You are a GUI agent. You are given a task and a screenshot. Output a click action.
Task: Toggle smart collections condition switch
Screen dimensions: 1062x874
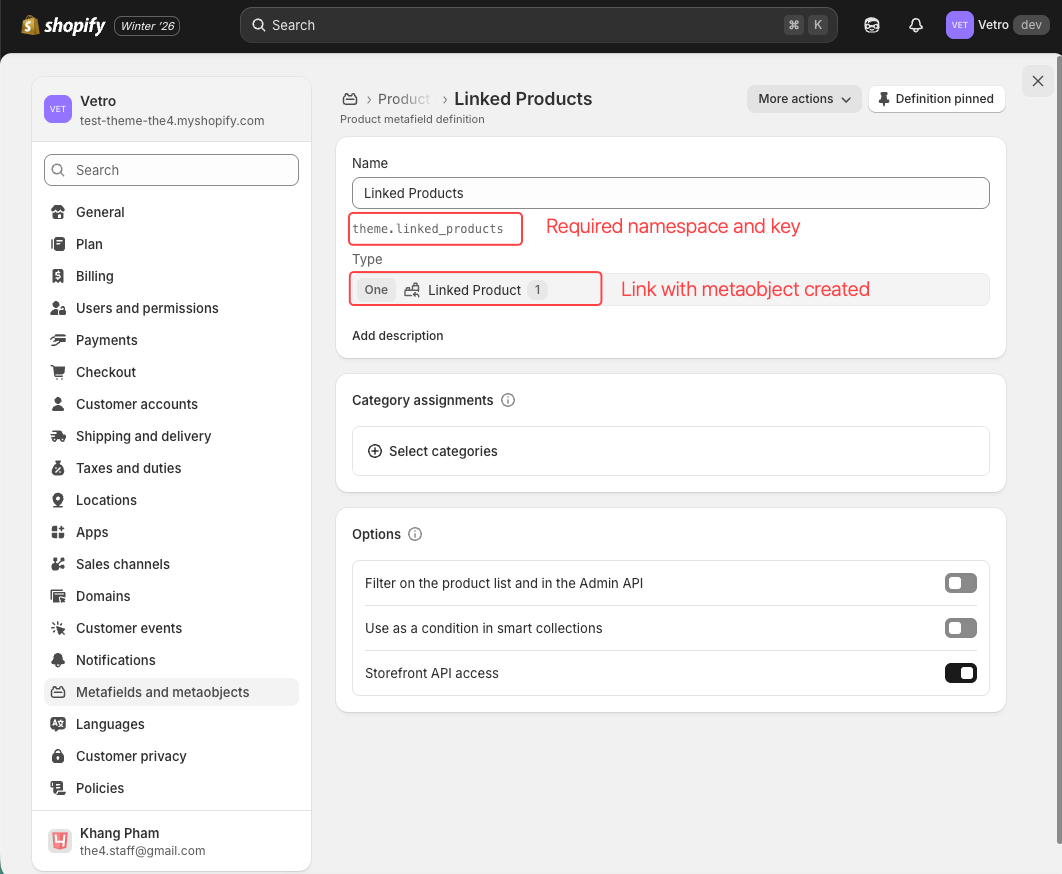(960, 628)
